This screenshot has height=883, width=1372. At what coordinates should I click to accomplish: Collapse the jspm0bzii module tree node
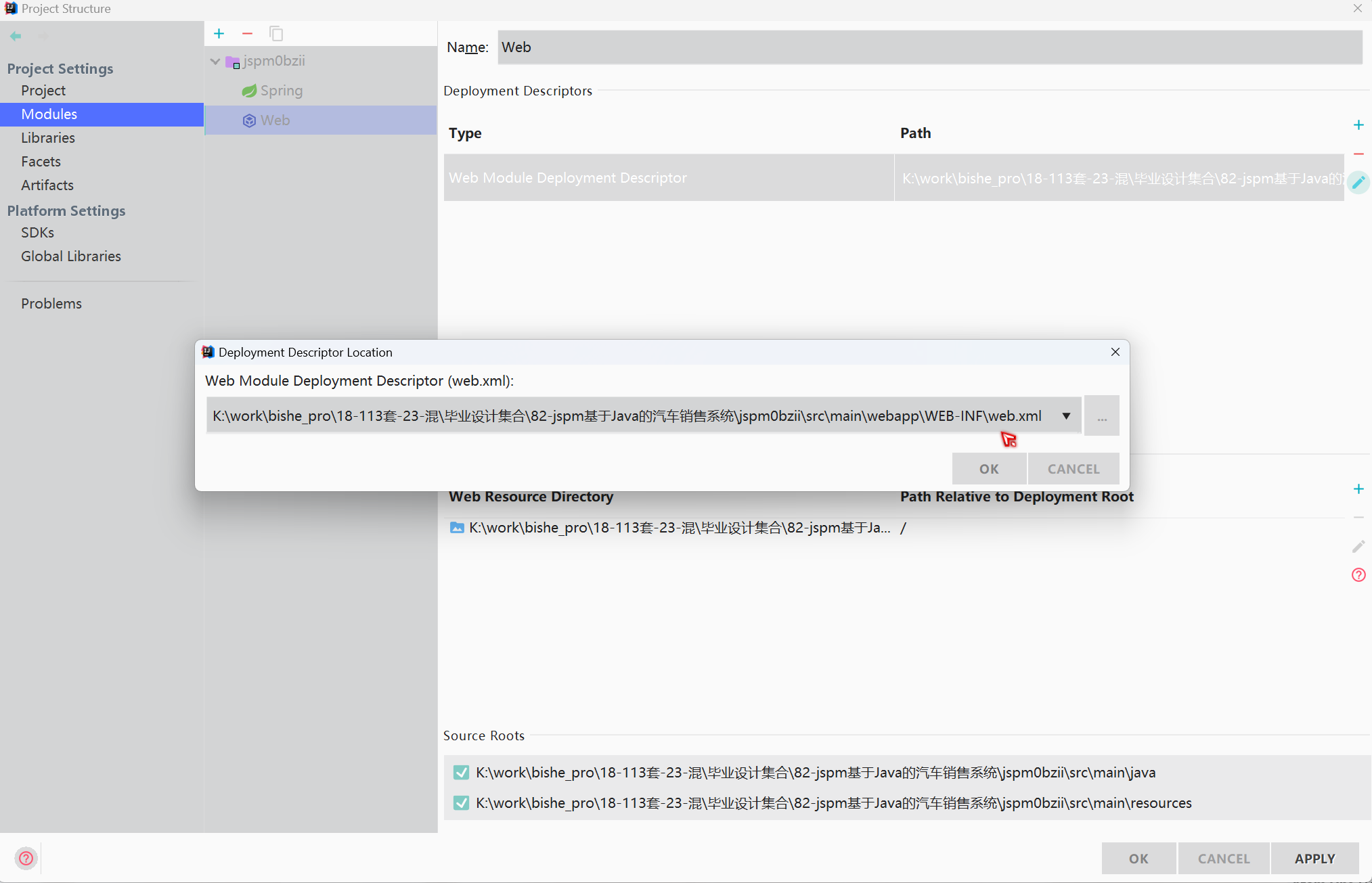coord(215,62)
